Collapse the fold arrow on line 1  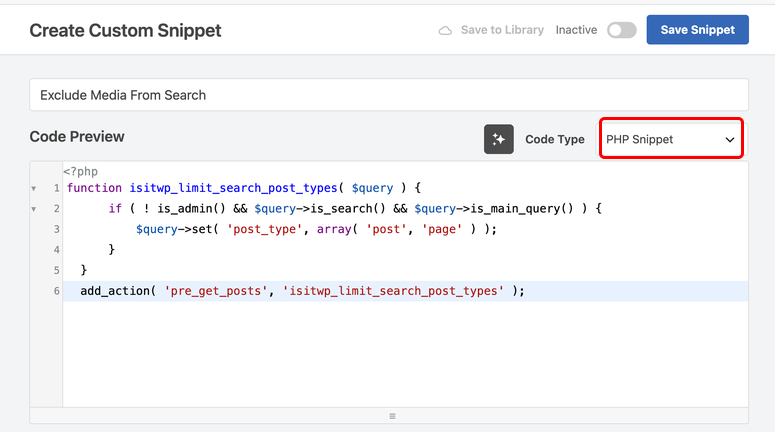tap(34, 188)
